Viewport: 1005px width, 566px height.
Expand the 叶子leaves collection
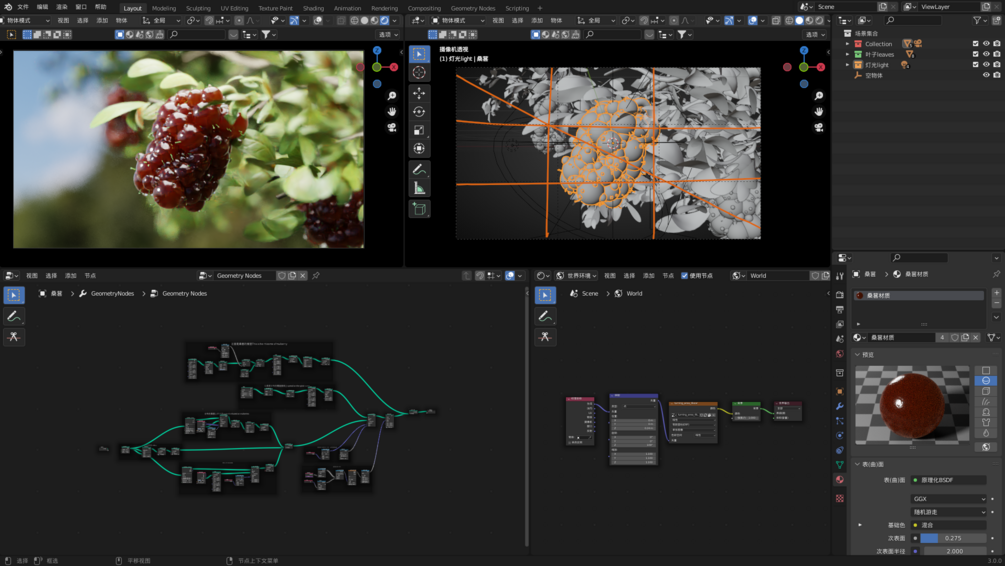coord(847,54)
